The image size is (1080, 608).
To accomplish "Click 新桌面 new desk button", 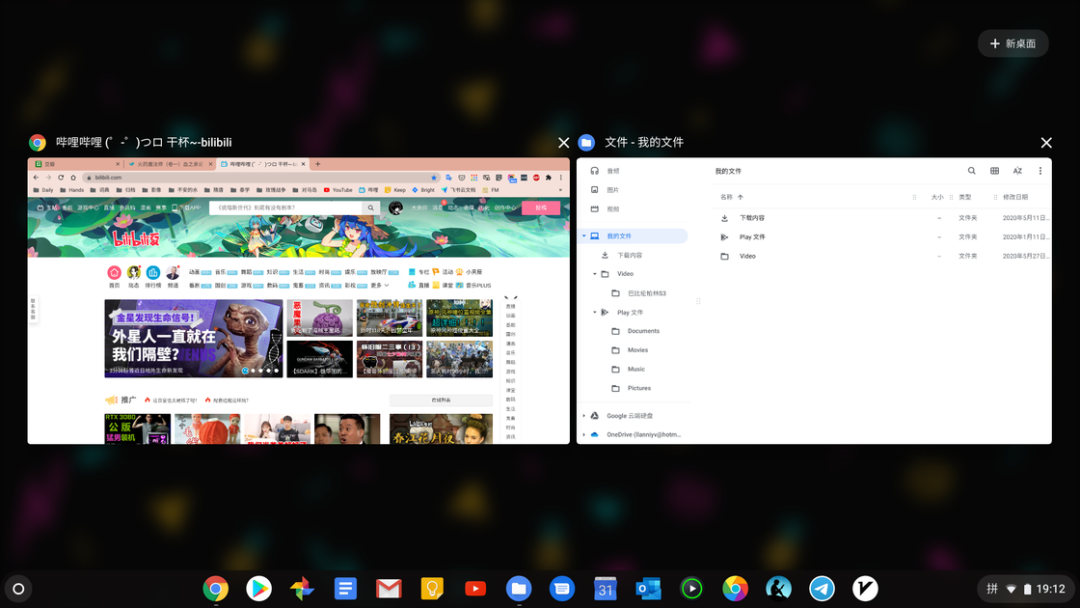I will 1012,43.
